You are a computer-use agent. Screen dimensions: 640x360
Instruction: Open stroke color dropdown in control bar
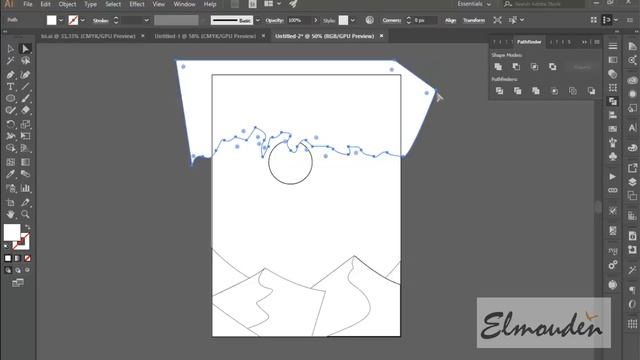click(83, 20)
